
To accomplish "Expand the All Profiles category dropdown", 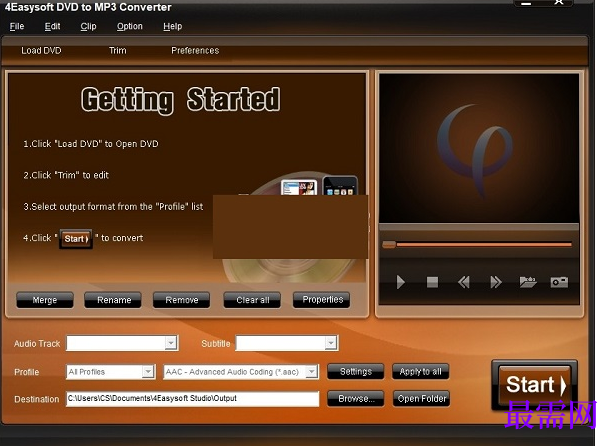I will [148, 372].
